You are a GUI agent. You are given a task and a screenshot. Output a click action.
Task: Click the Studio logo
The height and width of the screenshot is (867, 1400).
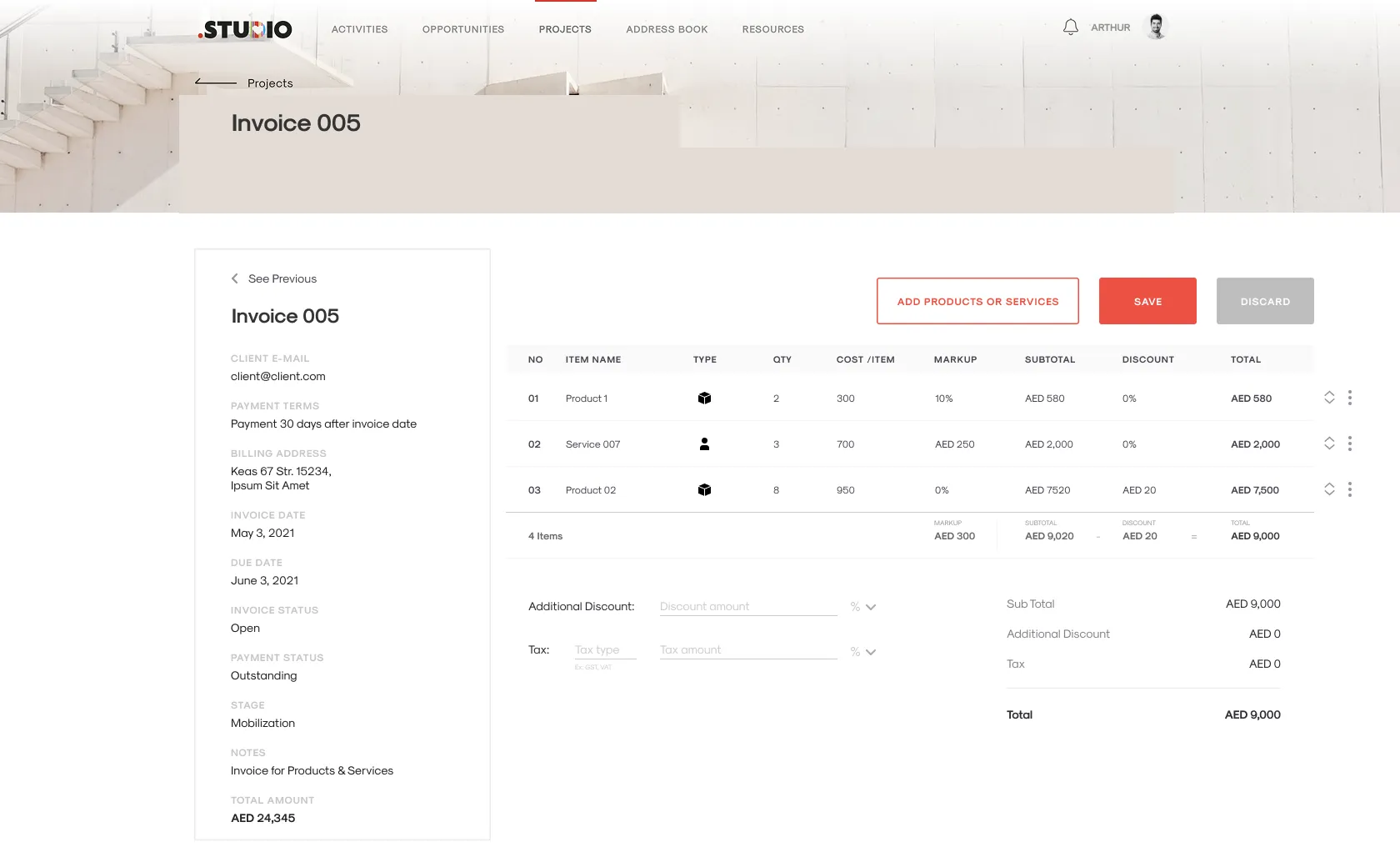(x=244, y=29)
